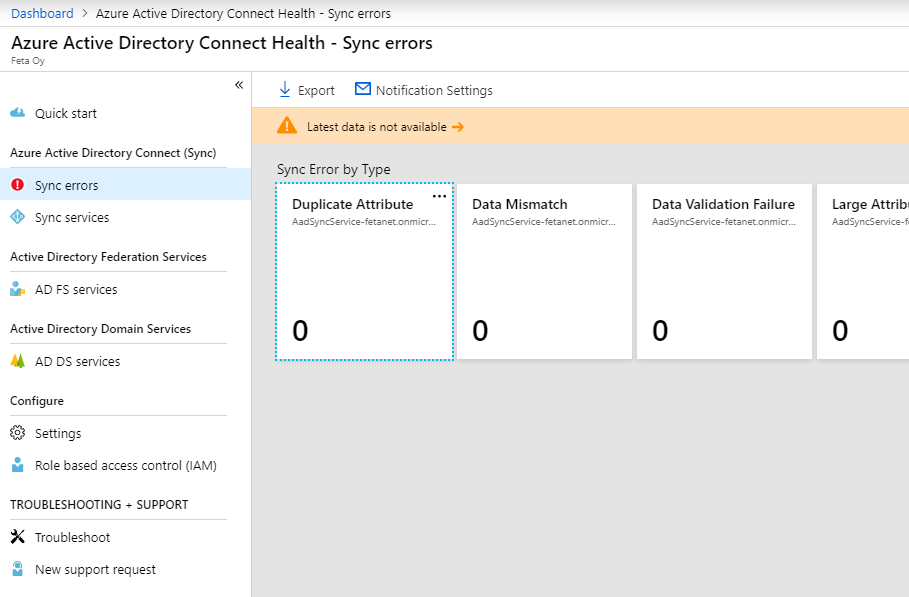Open the Duplicate Attribute tile ellipsis menu
The image size is (909, 597).
coord(439,196)
